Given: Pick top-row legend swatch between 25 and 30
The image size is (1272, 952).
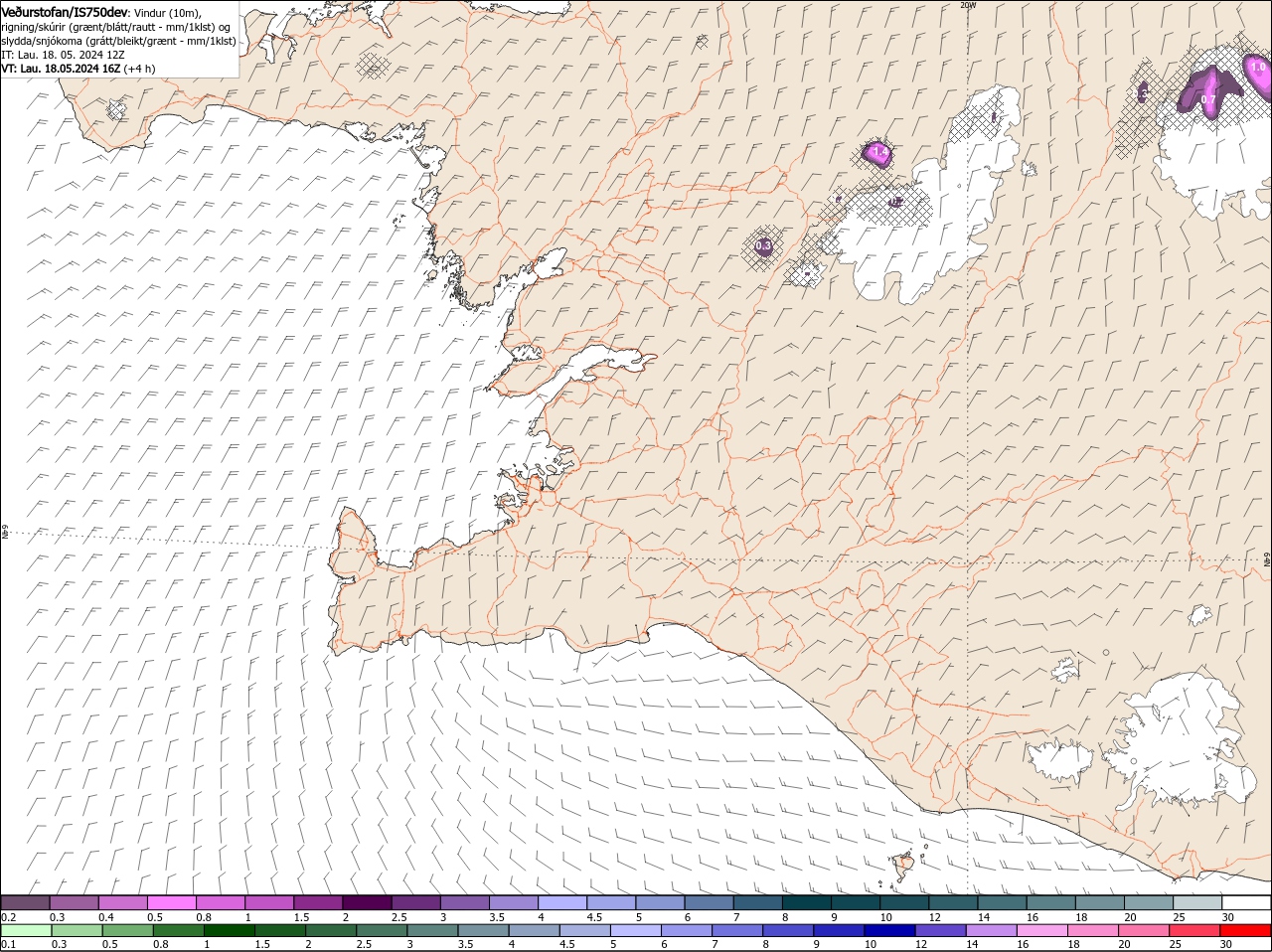Looking at the screenshot, I should [x=1198, y=902].
